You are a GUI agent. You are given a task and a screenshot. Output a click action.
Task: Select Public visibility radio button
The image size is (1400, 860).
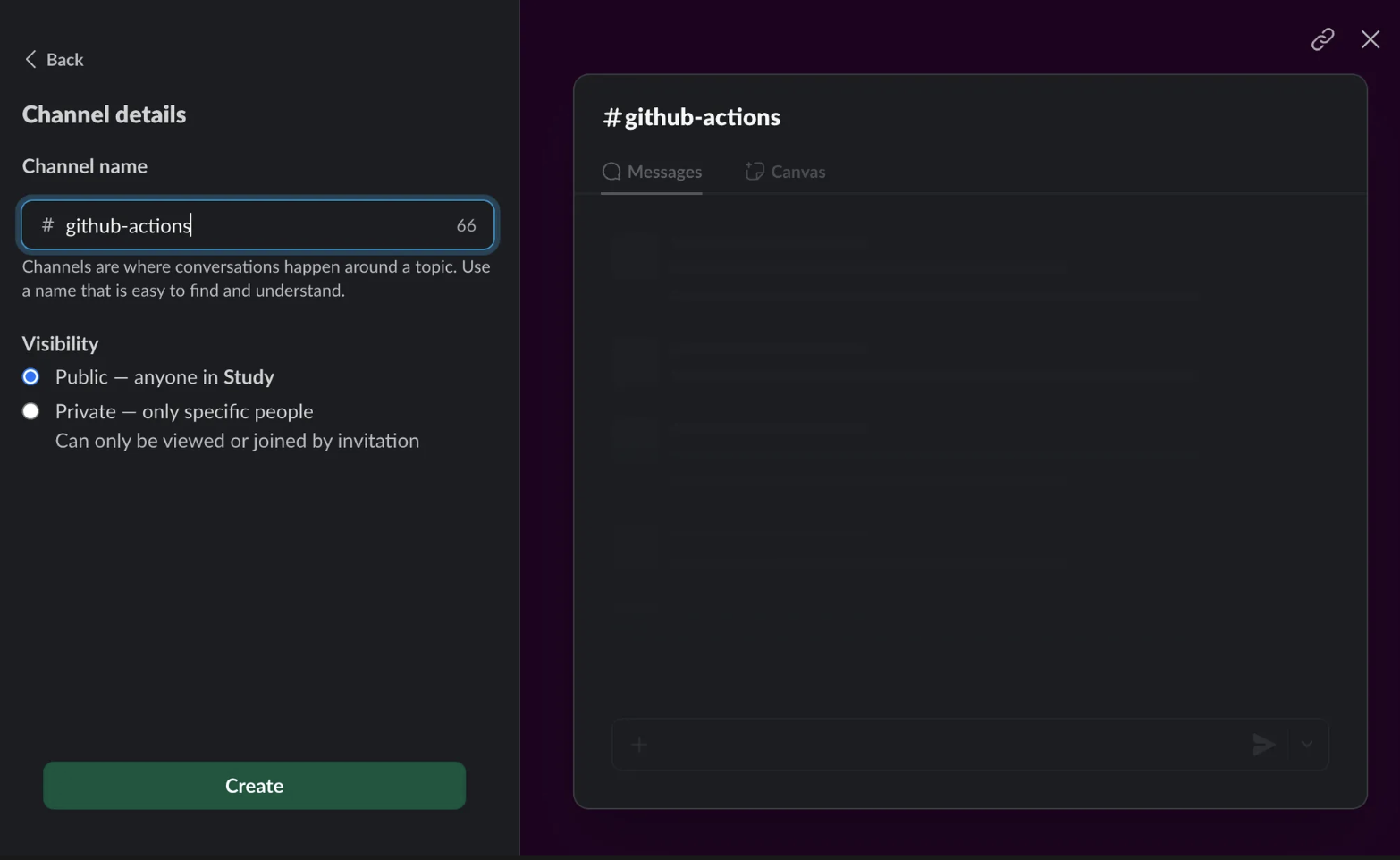31,377
